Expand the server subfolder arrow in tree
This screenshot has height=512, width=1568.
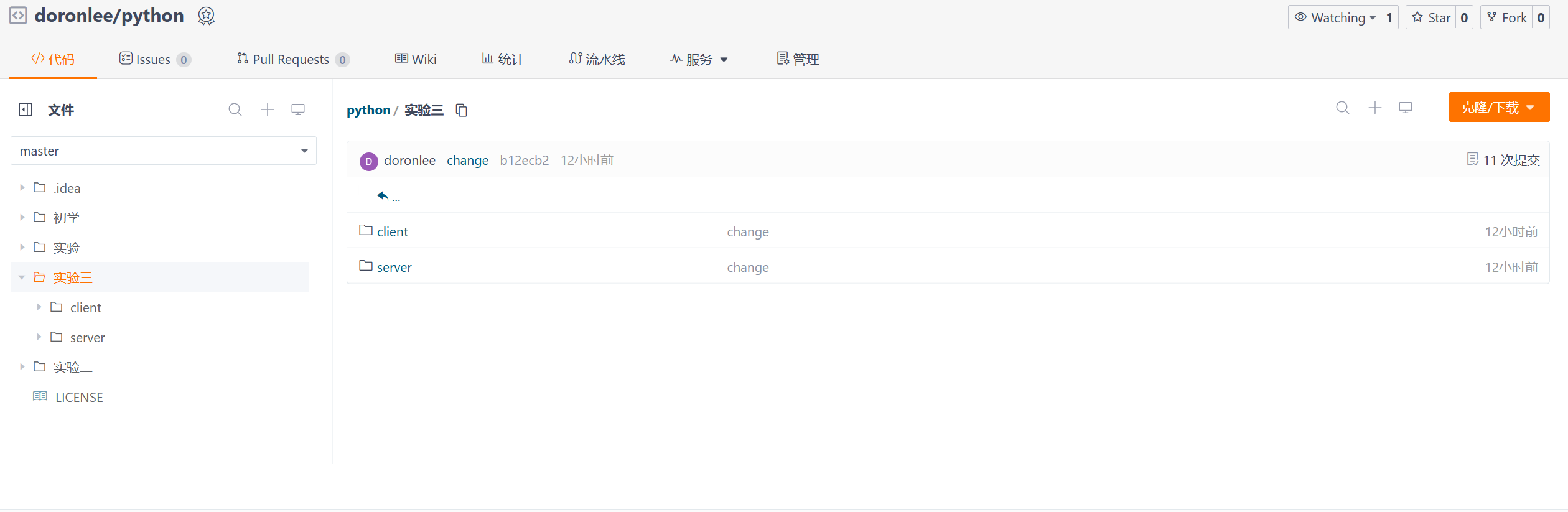pyautogui.click(x=39, y=337)
